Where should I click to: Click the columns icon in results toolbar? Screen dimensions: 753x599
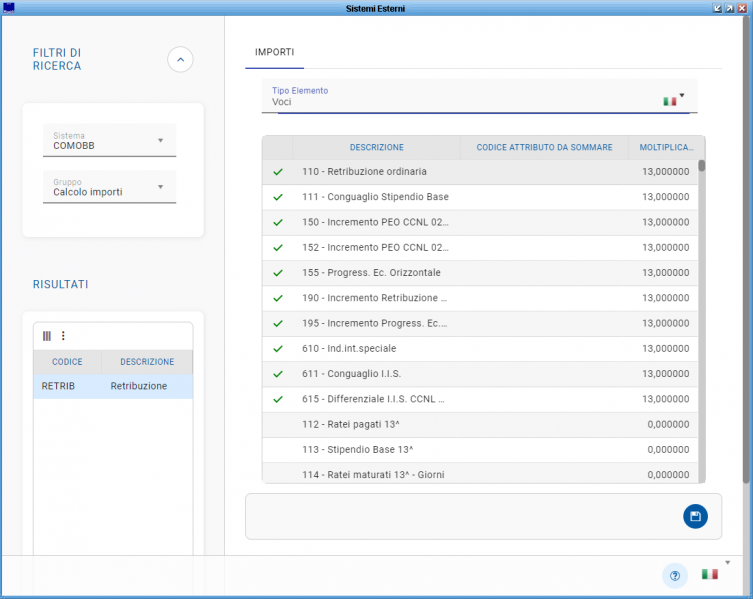pyautogui.click(x=46, y=336)
